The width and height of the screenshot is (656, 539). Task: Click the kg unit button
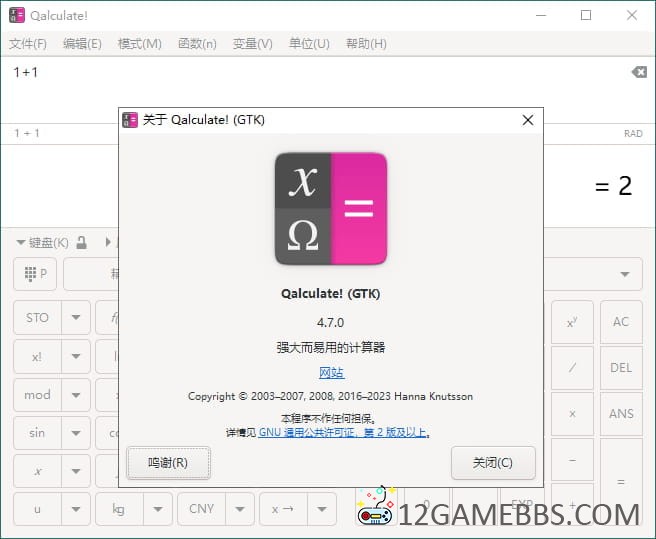(x=119, y=509)
